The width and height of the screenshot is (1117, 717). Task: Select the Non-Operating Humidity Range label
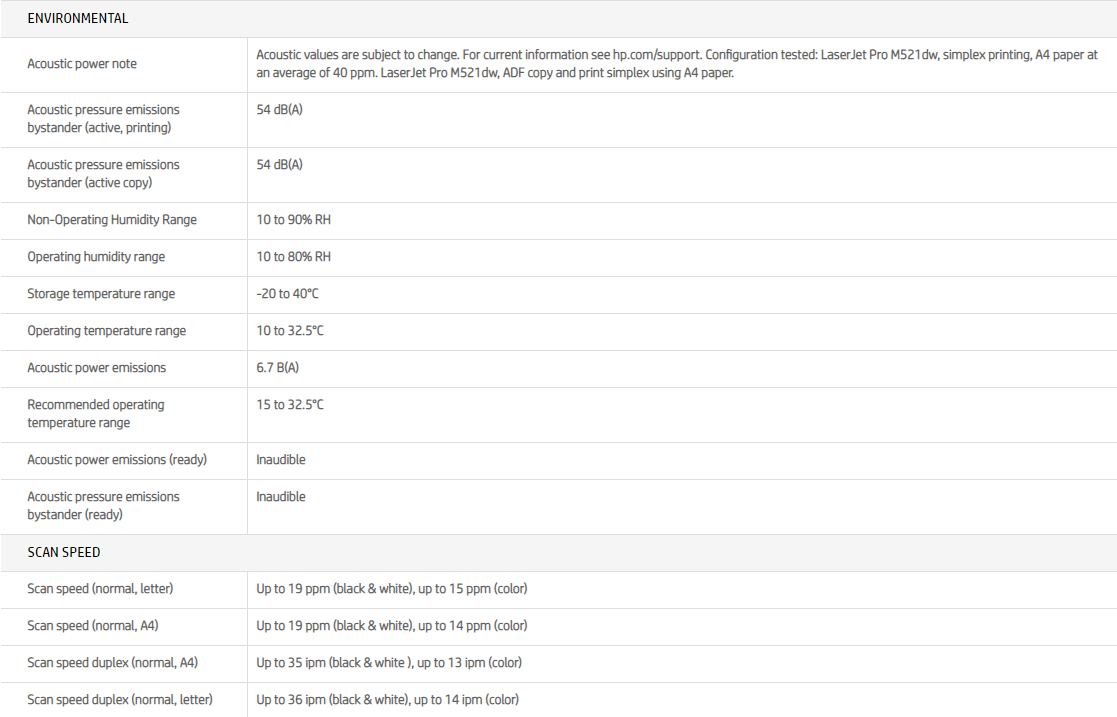point(112,220)
